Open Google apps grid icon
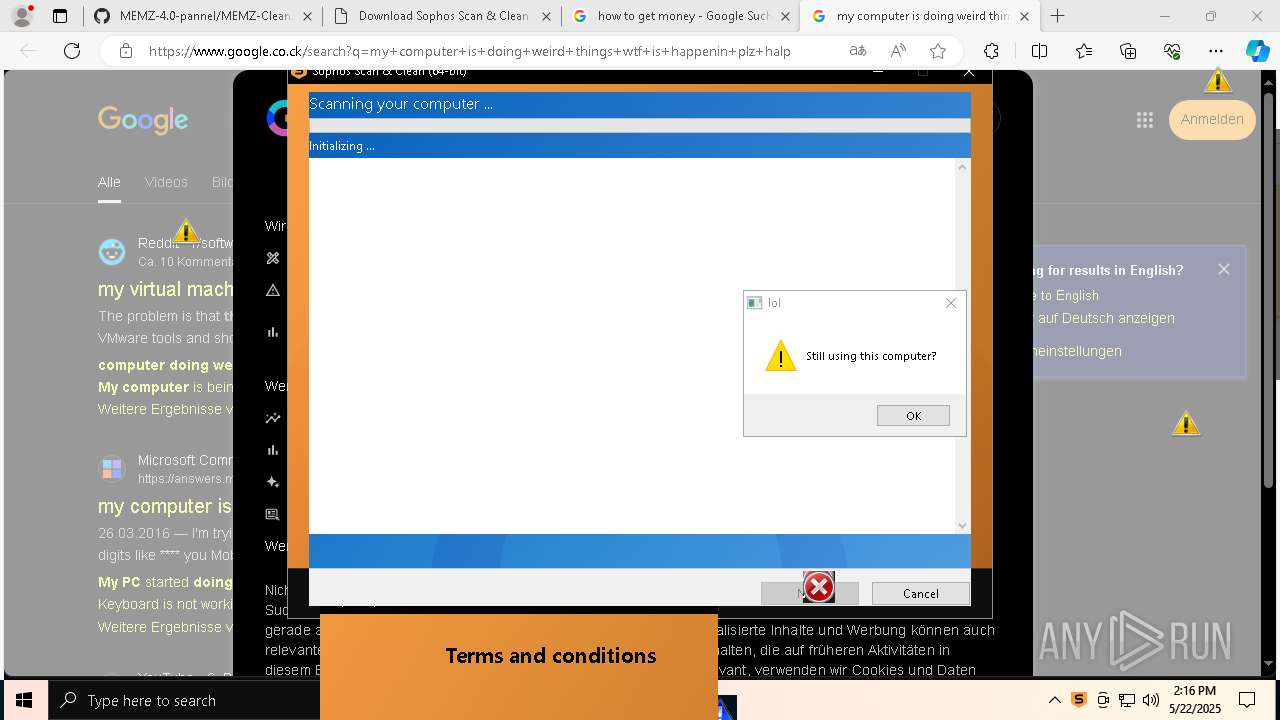 pos(1145,120)
